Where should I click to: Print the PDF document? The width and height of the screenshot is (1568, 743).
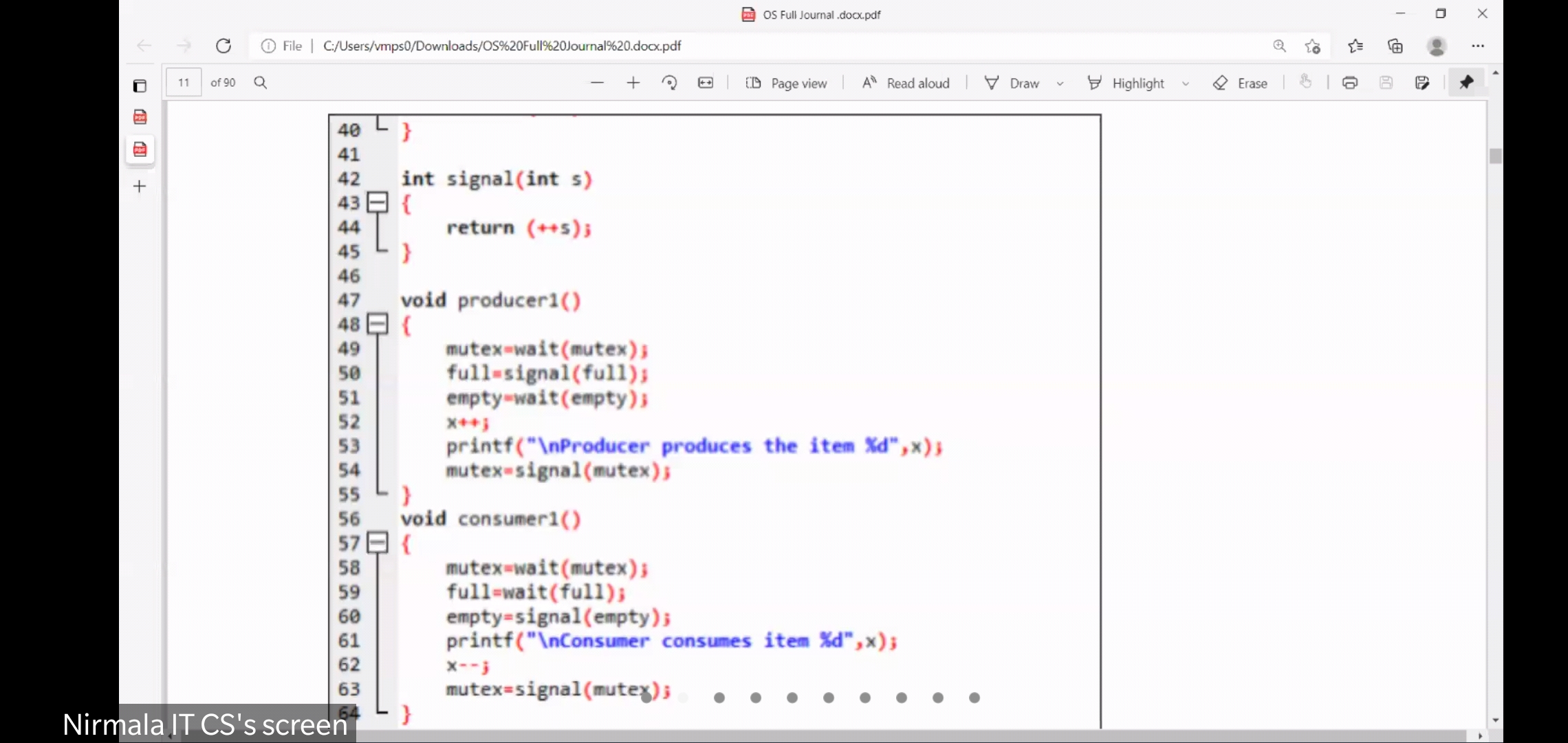1349,83
